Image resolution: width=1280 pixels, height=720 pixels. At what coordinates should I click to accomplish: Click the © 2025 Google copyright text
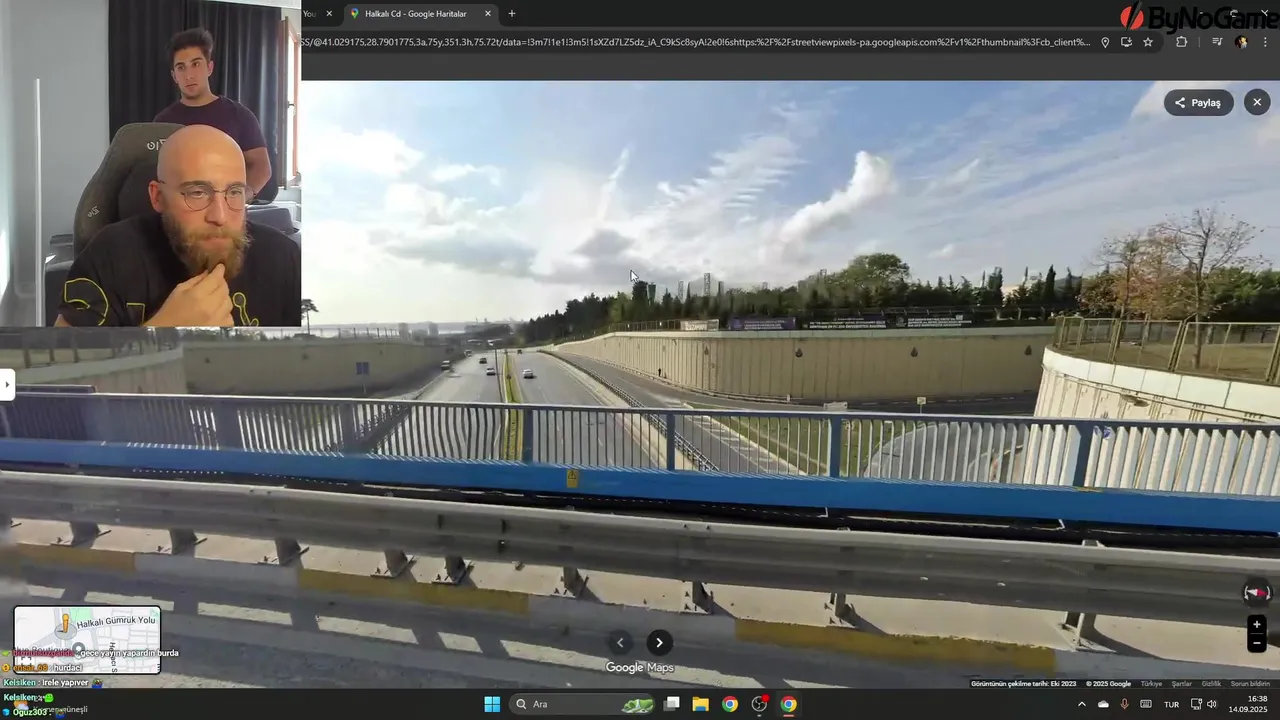1107,684
